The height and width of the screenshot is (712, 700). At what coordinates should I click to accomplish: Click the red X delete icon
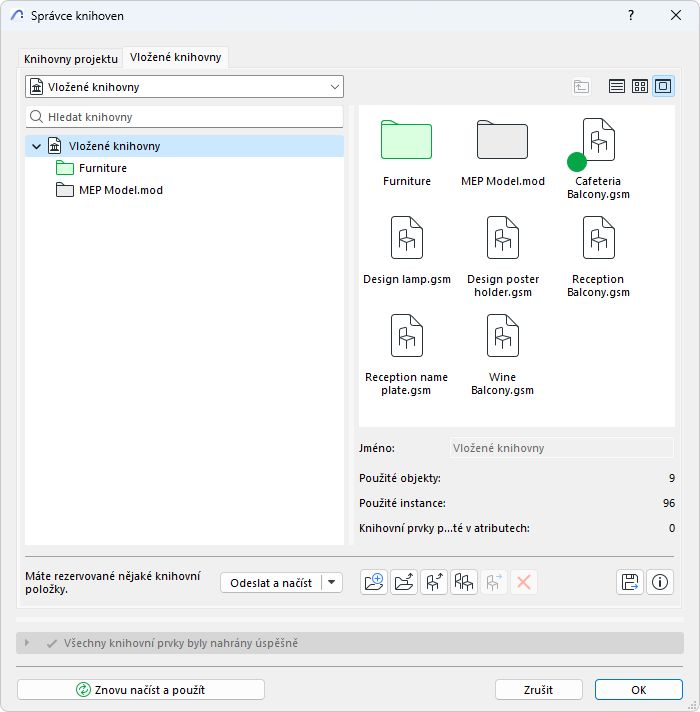[523, 582]
